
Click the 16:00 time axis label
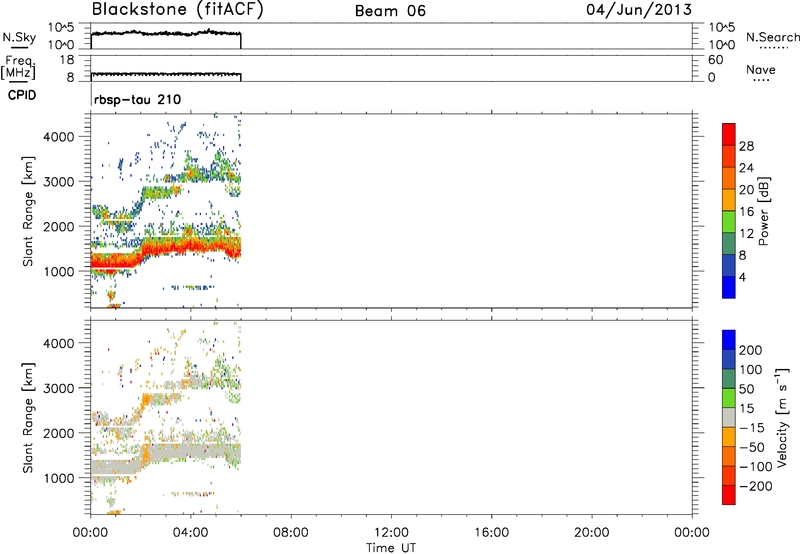491,533
